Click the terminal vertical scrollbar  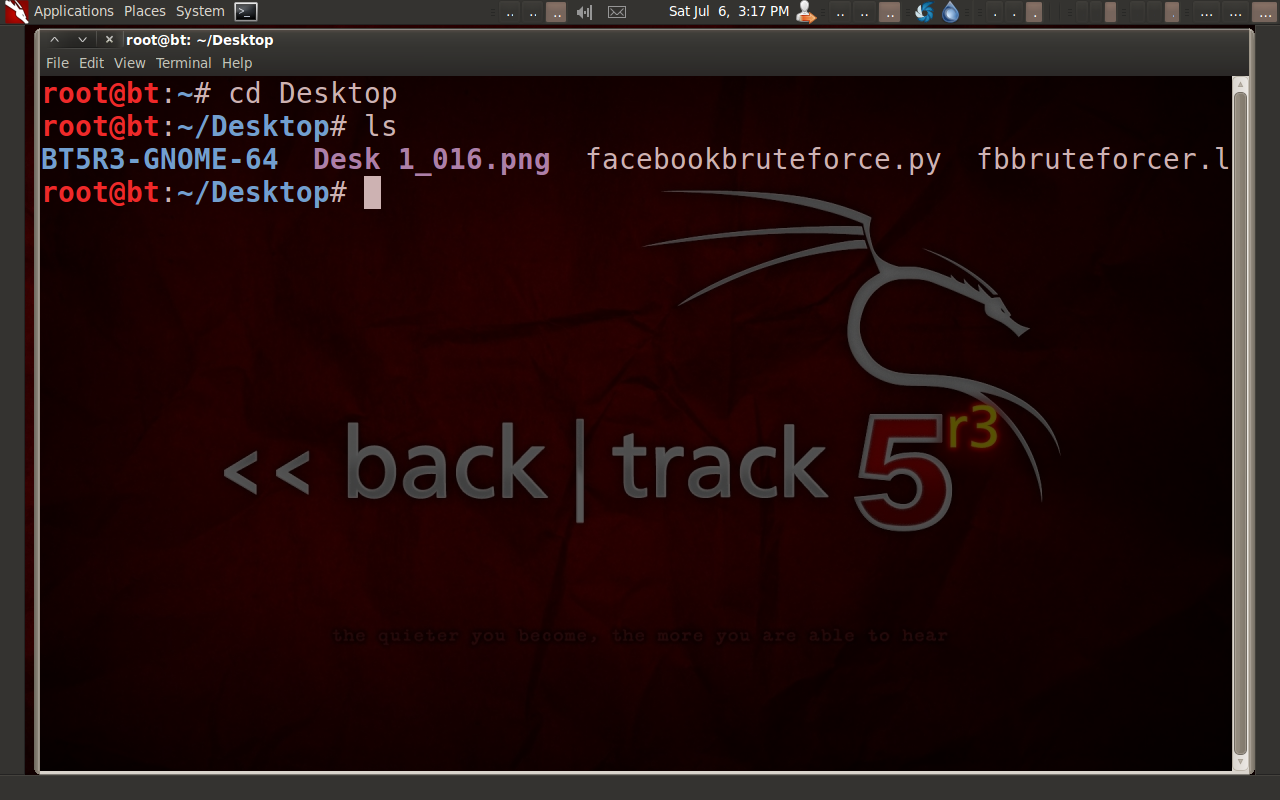click(1240, 423)
